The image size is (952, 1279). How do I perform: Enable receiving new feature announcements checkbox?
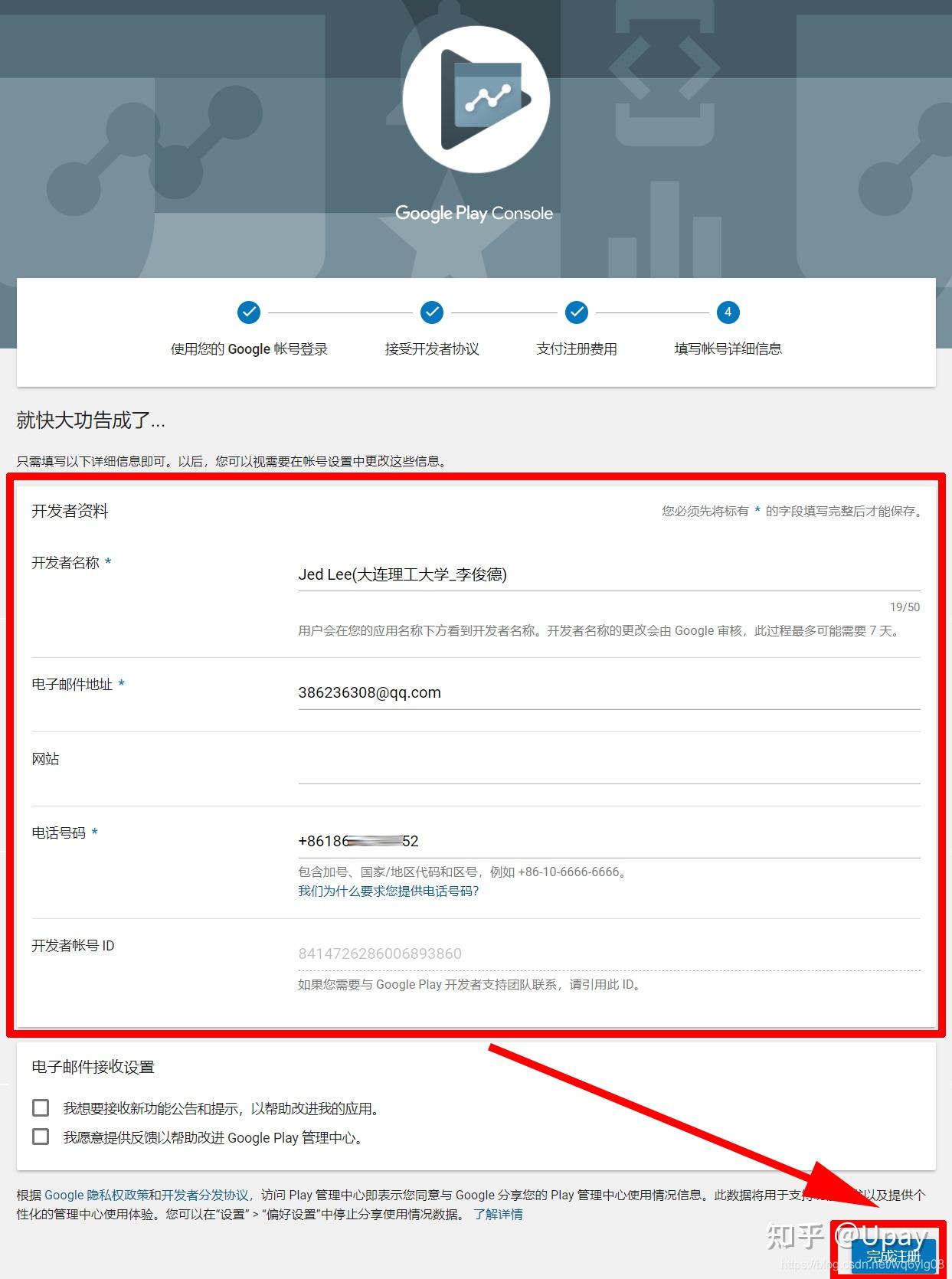[x=41, y=1108]
